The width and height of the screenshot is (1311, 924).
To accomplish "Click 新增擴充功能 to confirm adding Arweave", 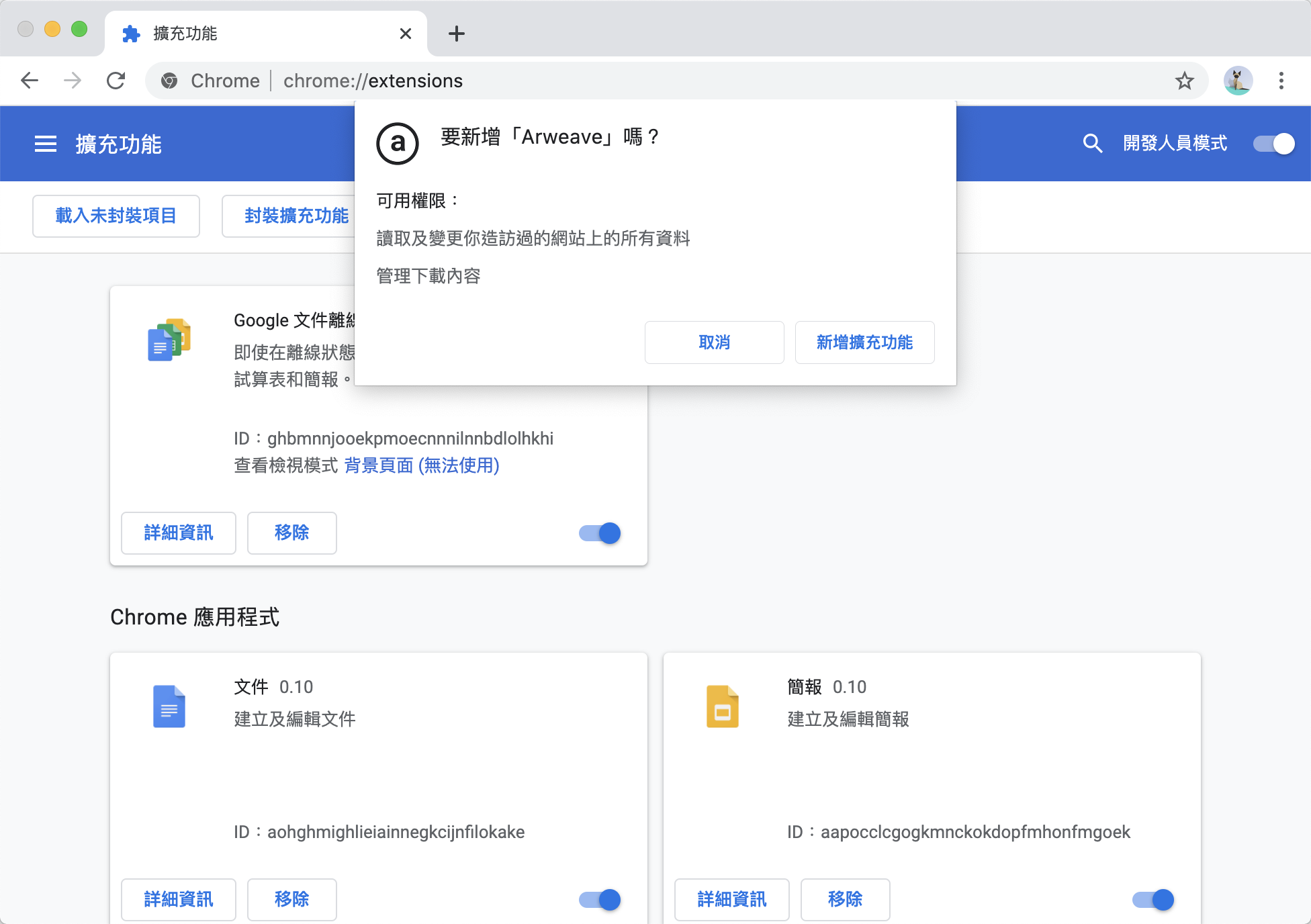I will pos(864,342).
